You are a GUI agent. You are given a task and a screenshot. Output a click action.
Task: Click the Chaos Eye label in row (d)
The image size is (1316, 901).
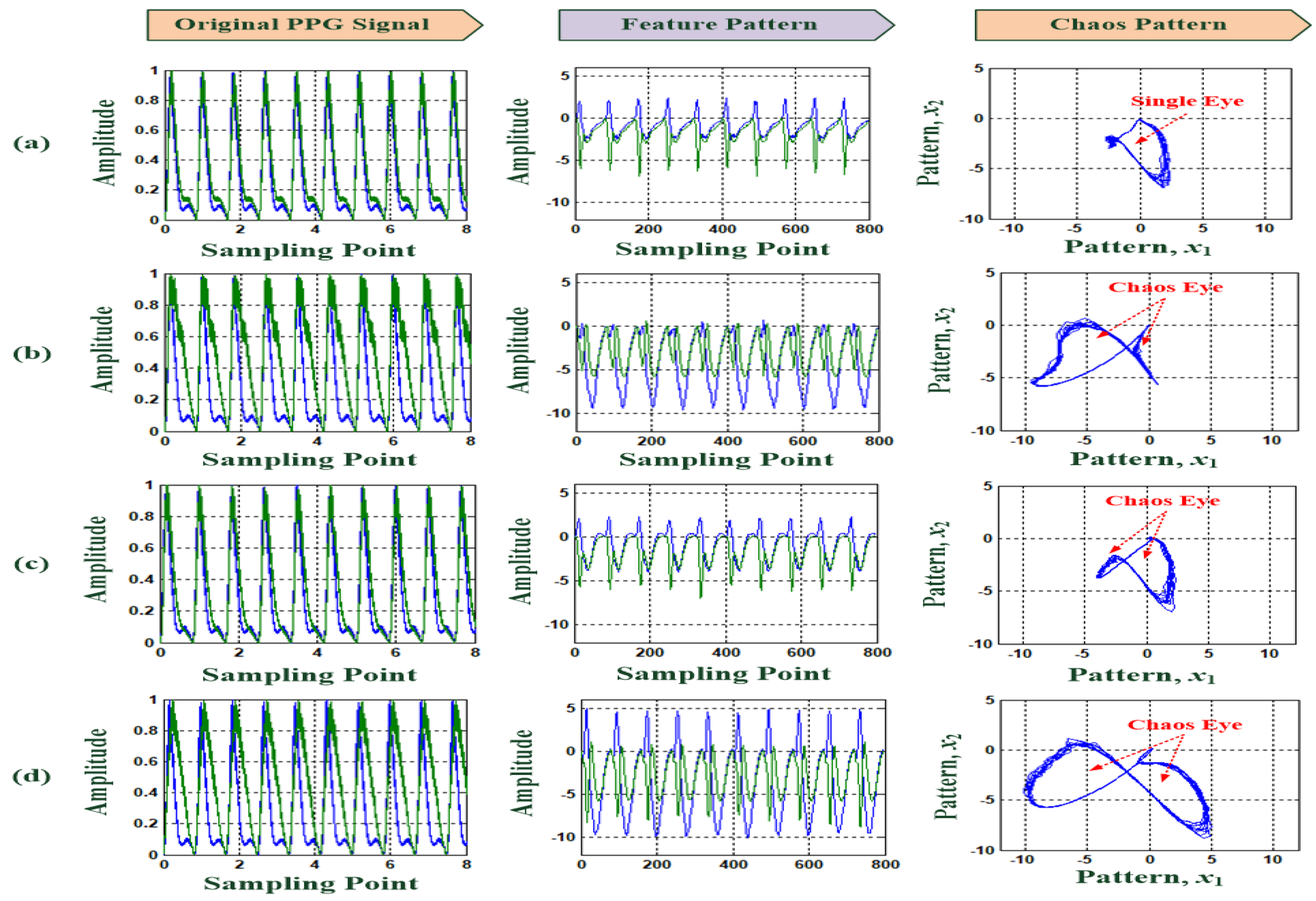pos(1185,725)
